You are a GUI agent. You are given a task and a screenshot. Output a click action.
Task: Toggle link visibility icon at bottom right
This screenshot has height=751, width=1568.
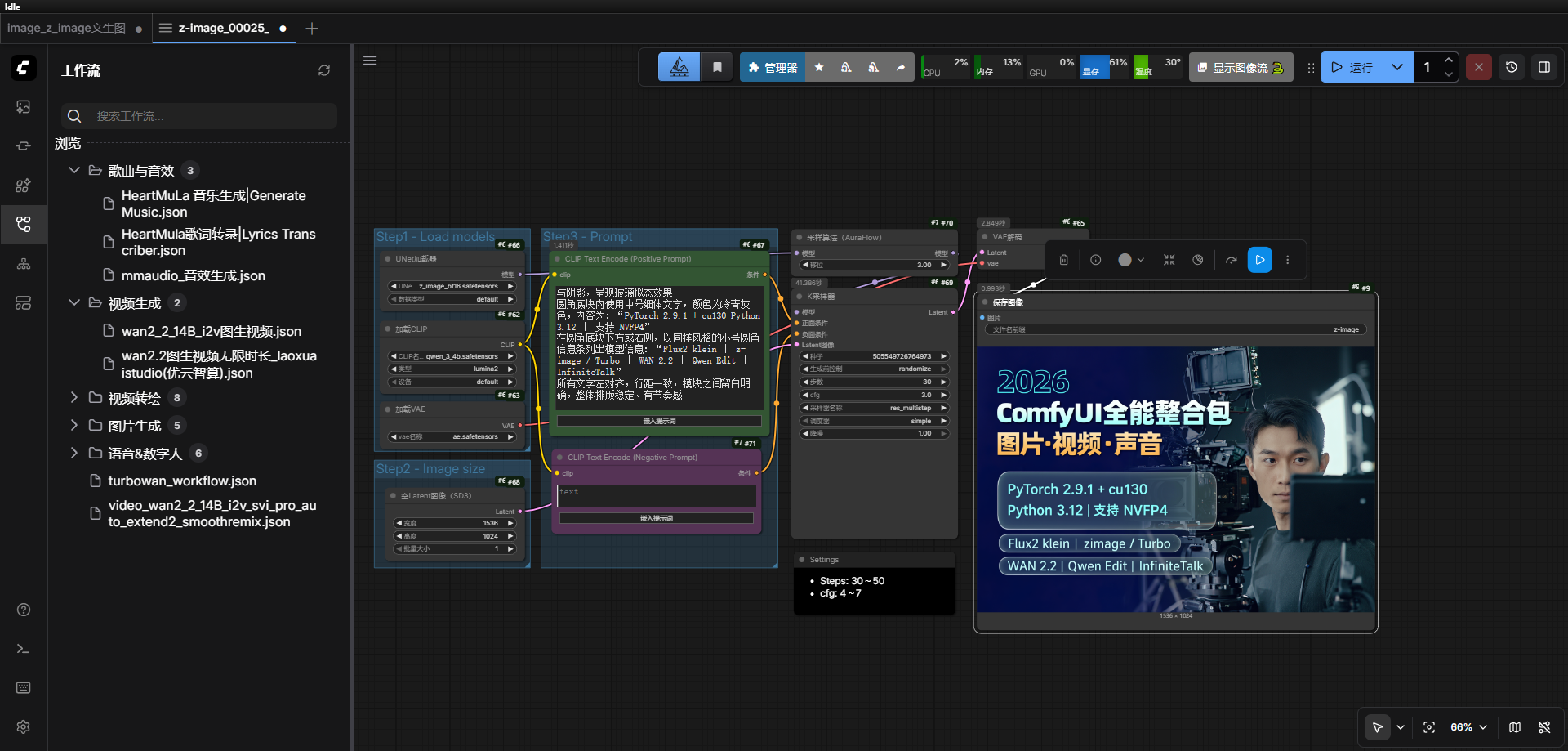click(1544, 727)
